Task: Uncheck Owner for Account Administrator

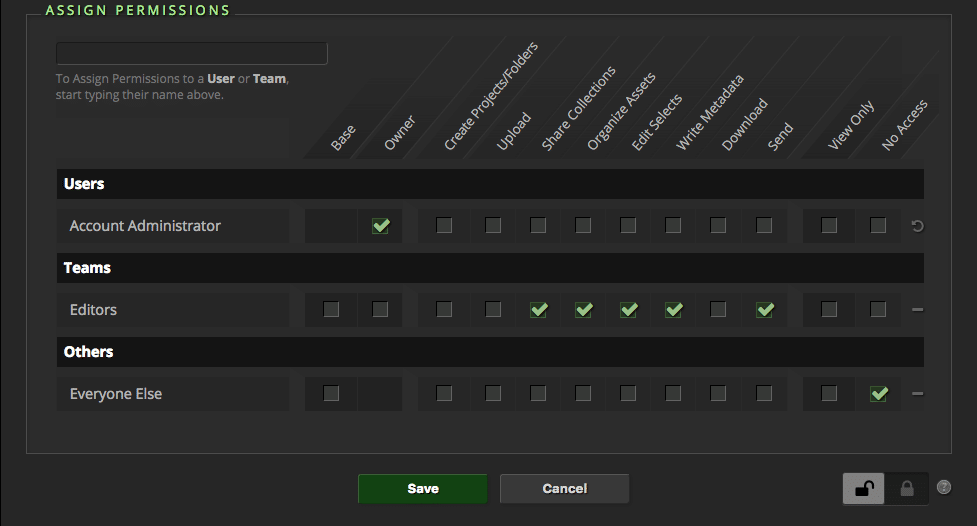Action: pos(380,226)
